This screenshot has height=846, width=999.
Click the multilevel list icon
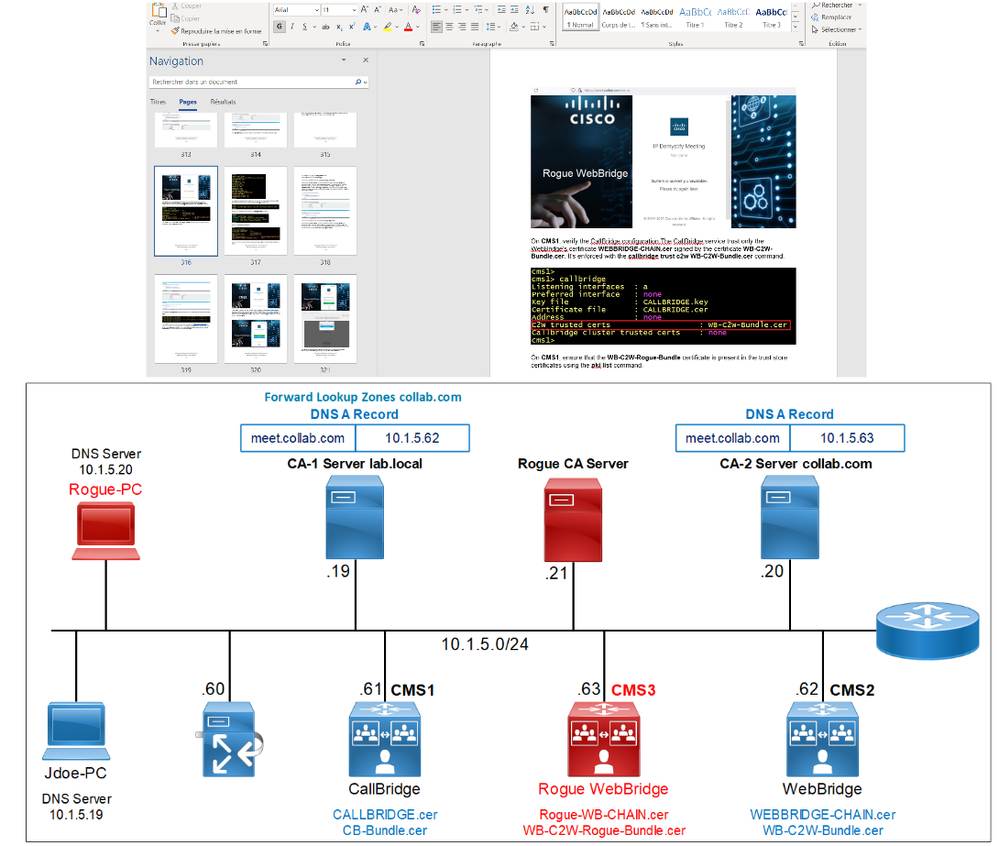point(478,10)
